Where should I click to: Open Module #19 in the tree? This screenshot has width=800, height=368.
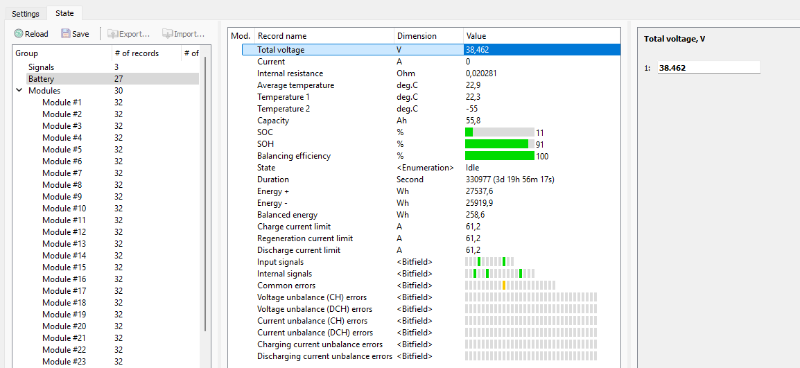point(64,314)
